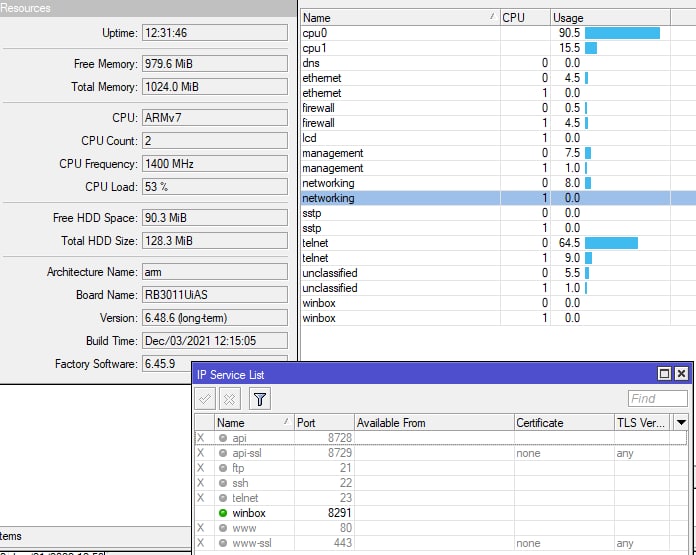Click TLS 'any' in www-ssl row
The image size is (696, 555).
tap(625, 543)
